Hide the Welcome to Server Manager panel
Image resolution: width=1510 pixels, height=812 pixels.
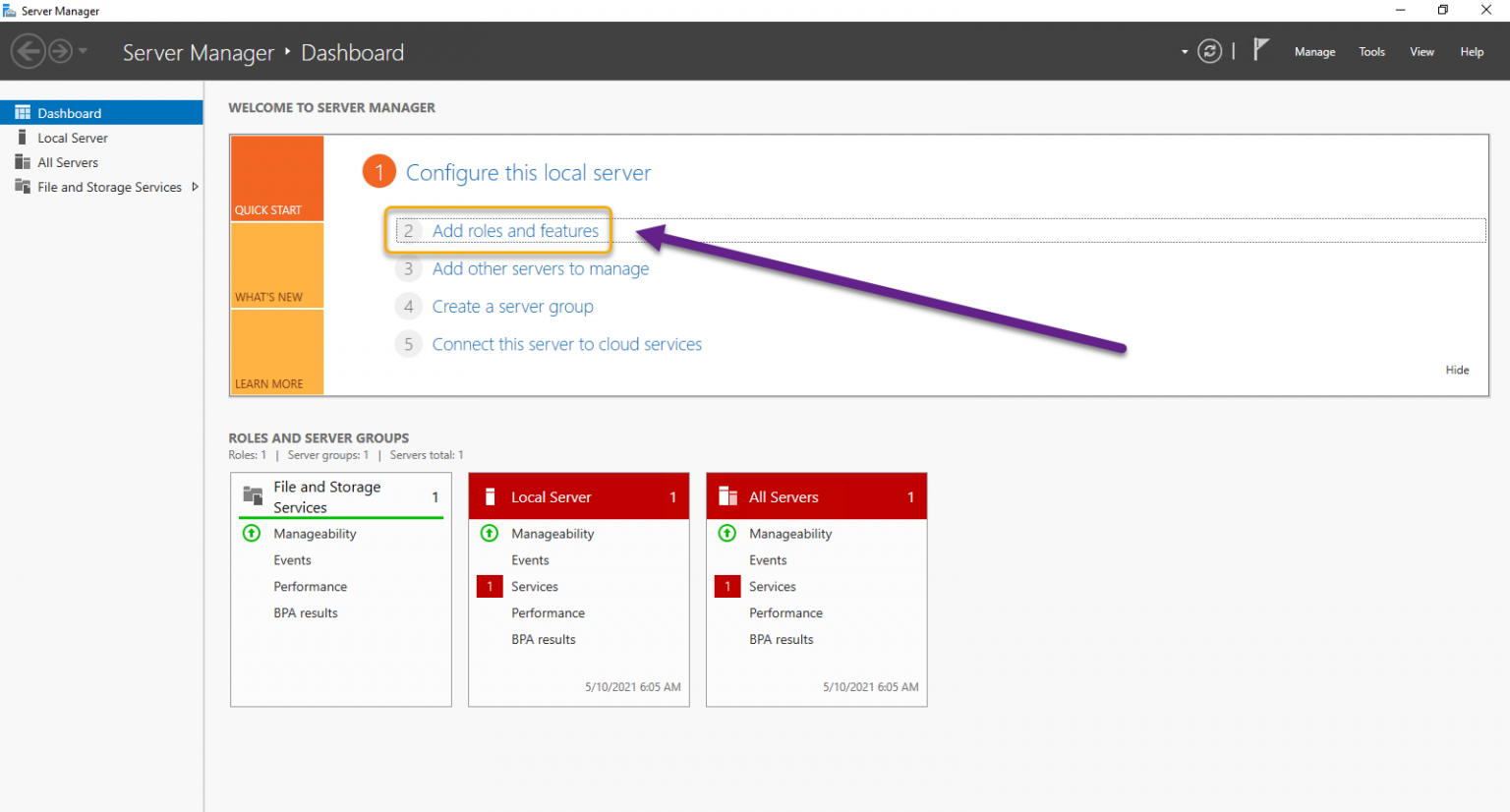pyautogui.click(x=1458, y=370)
